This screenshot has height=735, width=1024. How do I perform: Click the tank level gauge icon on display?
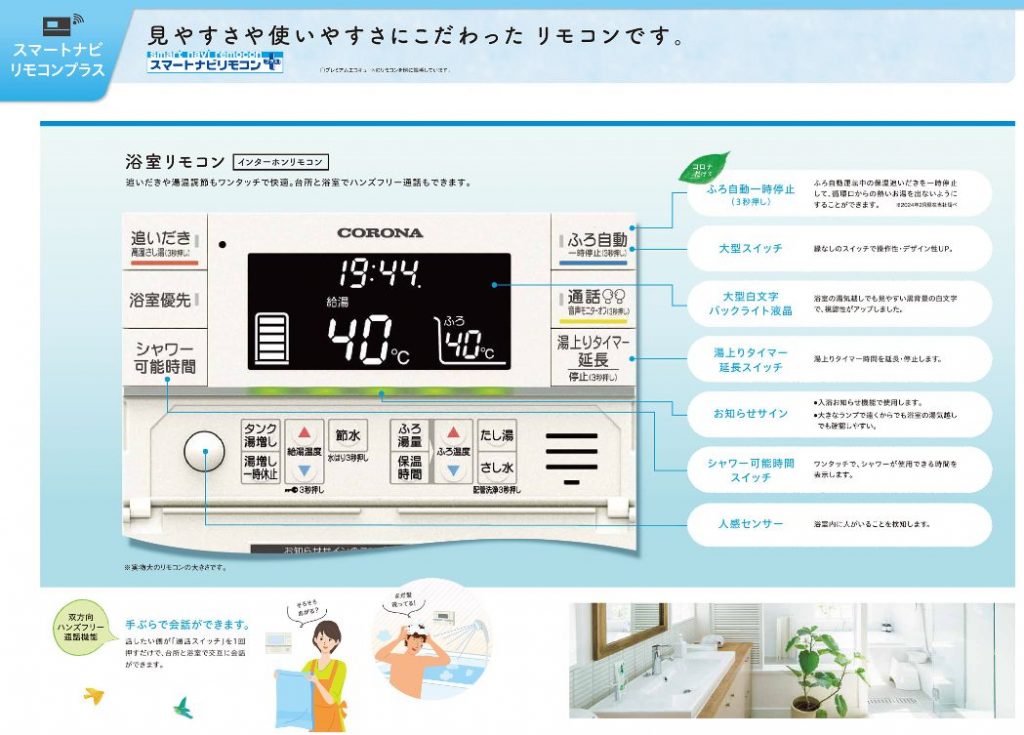(271, 338)
